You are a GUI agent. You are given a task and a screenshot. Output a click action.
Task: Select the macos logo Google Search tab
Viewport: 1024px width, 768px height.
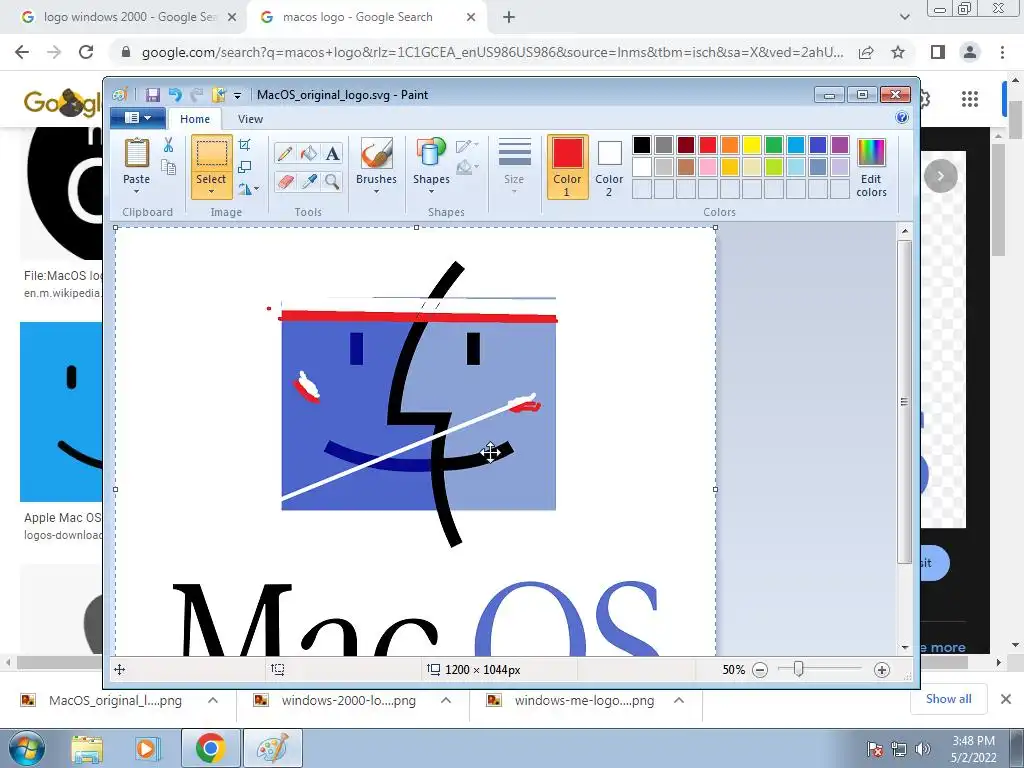coord(368,17)
